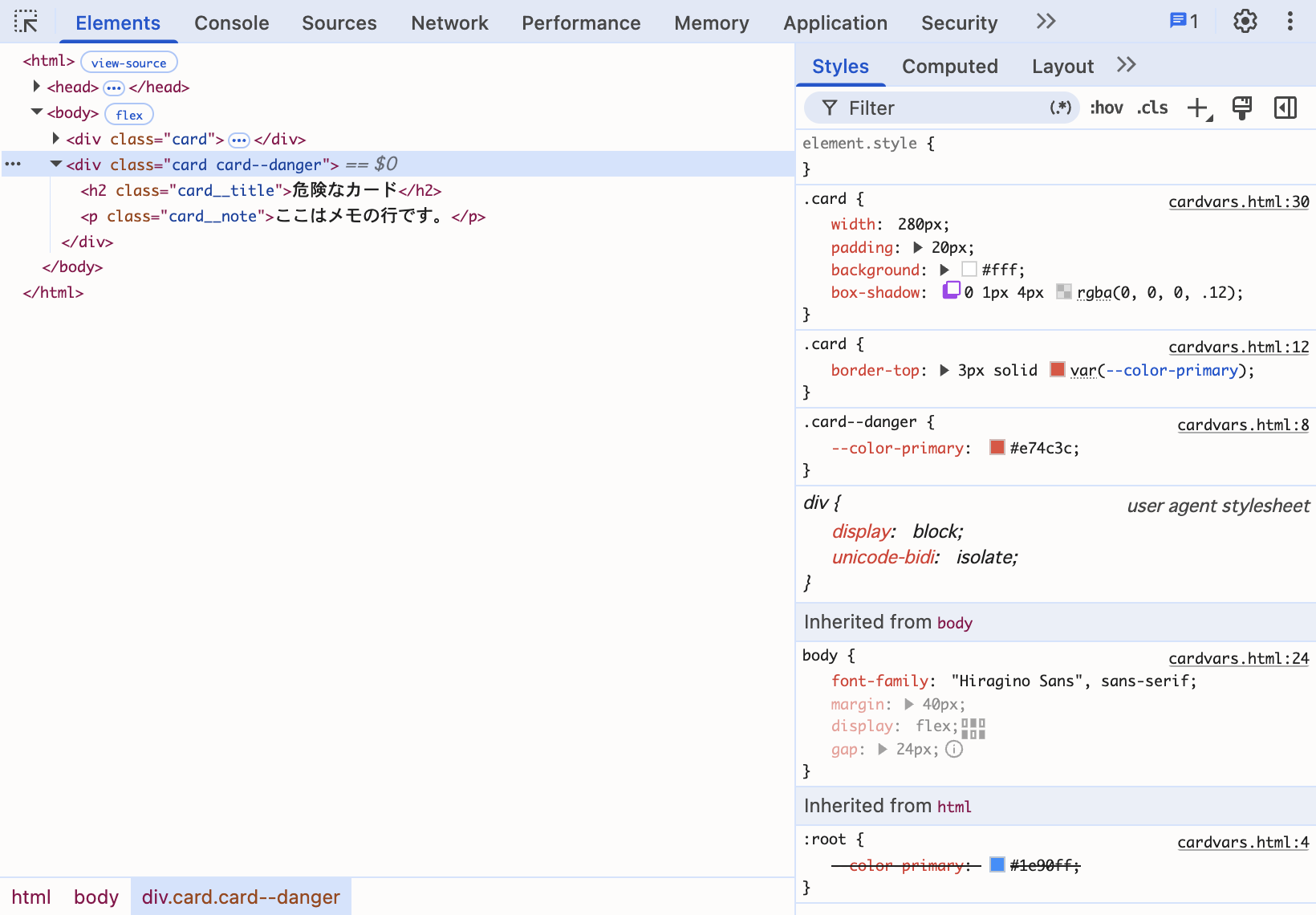
Task: Toggle the computed styles sidebar icon
Action: pyautogui.click(x=1286, y=108)
